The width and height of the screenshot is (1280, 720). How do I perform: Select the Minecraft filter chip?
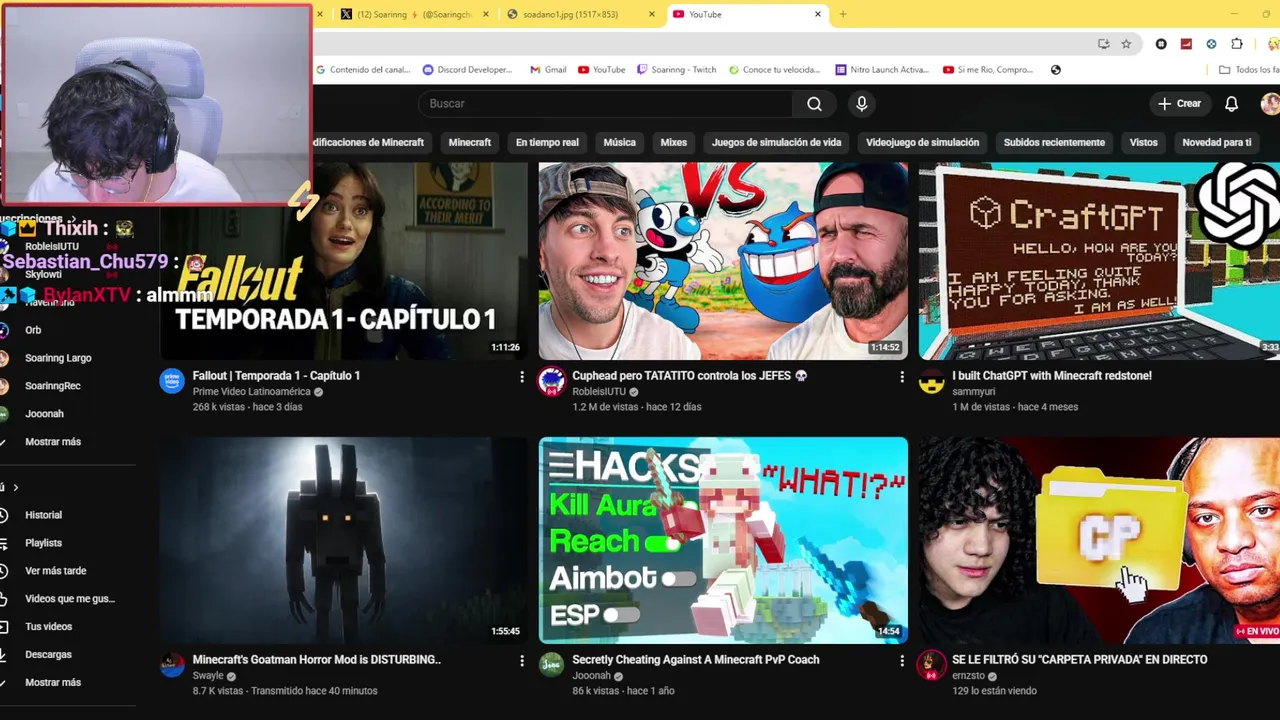470,142
